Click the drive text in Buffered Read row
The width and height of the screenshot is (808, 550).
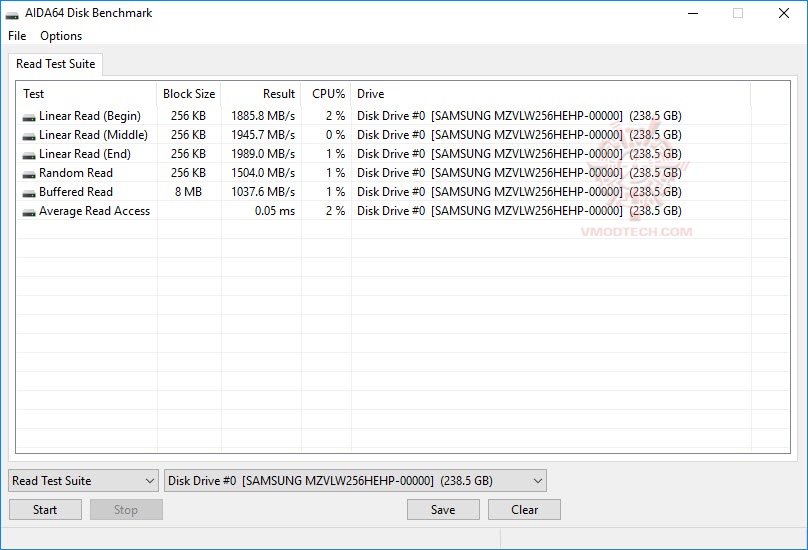click(x=519, y=192)
